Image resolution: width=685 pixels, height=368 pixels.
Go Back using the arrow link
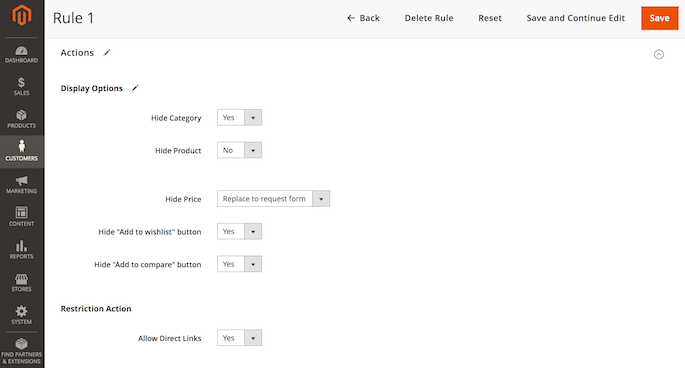[363, 18]
